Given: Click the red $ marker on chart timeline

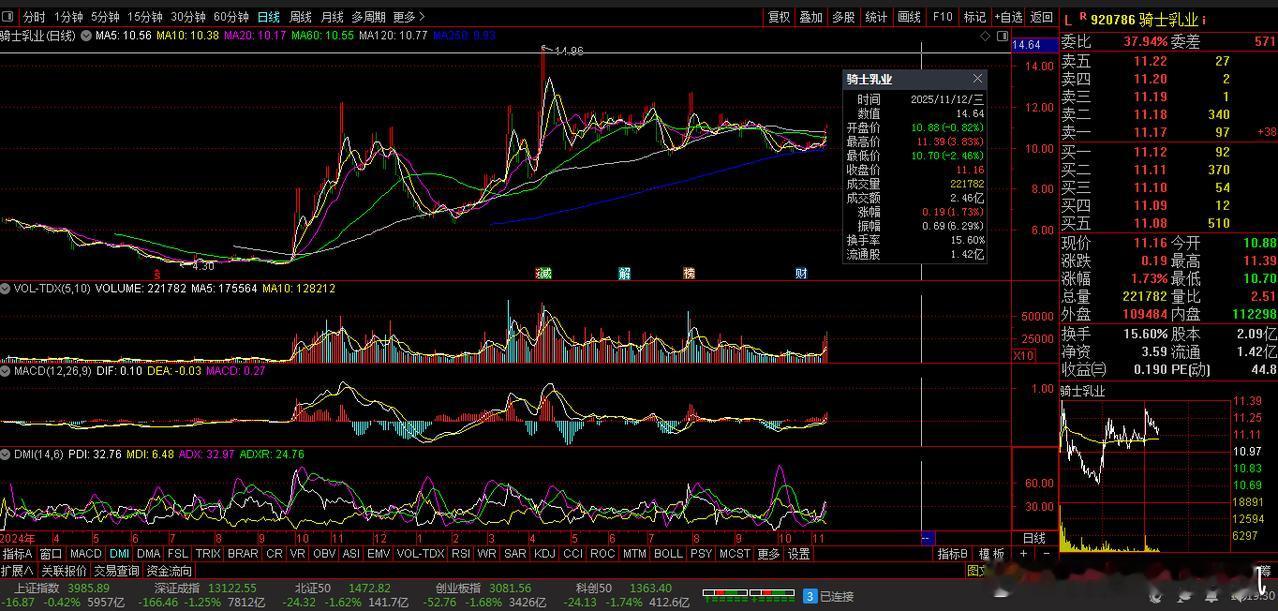Looking at the screenshot, I should coord(156,273).
